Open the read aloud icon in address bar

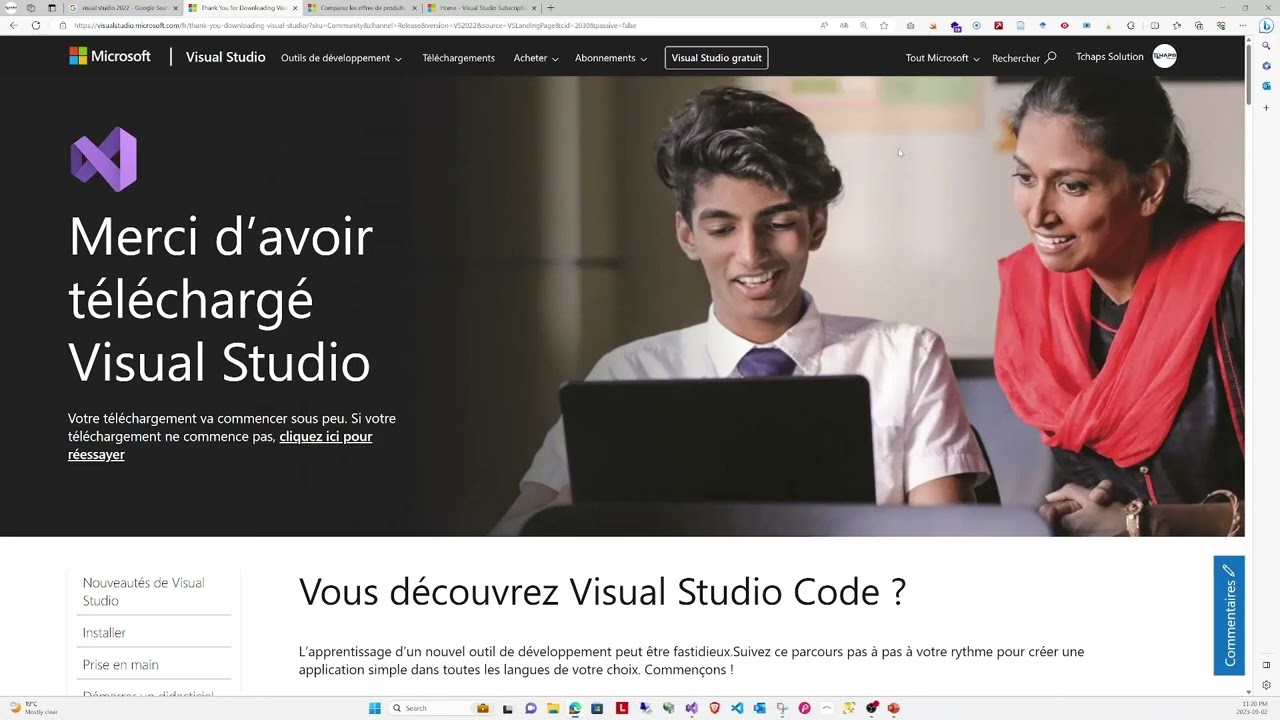[x=824, y=25]
